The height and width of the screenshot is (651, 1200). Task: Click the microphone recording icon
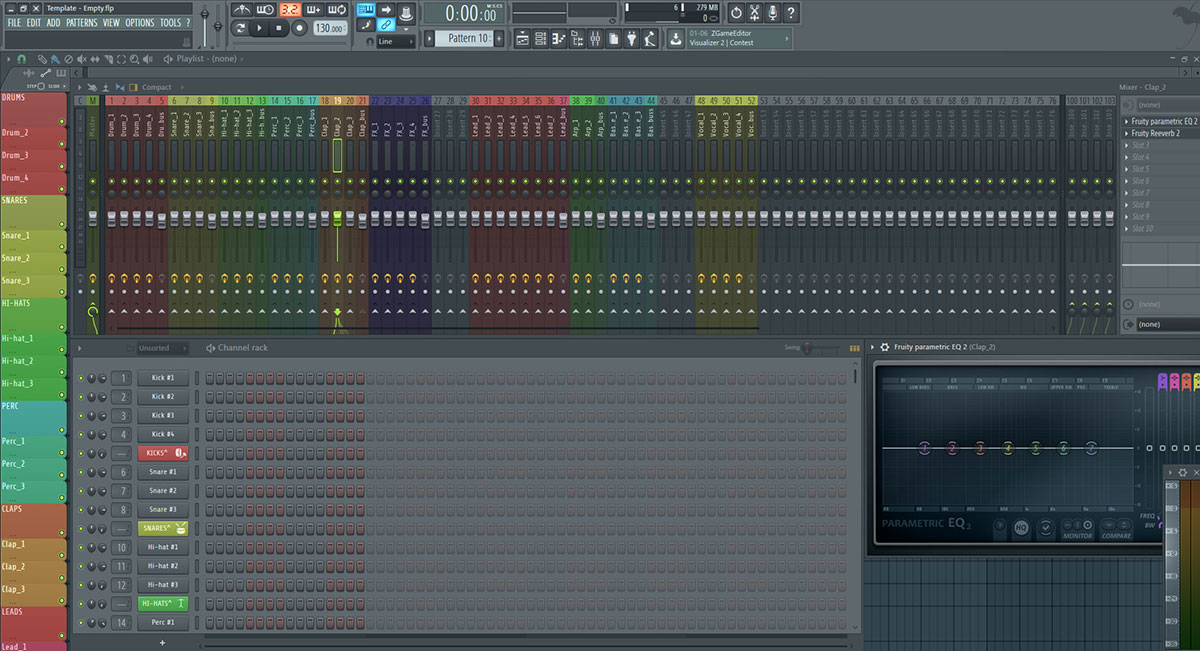(772, 13)
